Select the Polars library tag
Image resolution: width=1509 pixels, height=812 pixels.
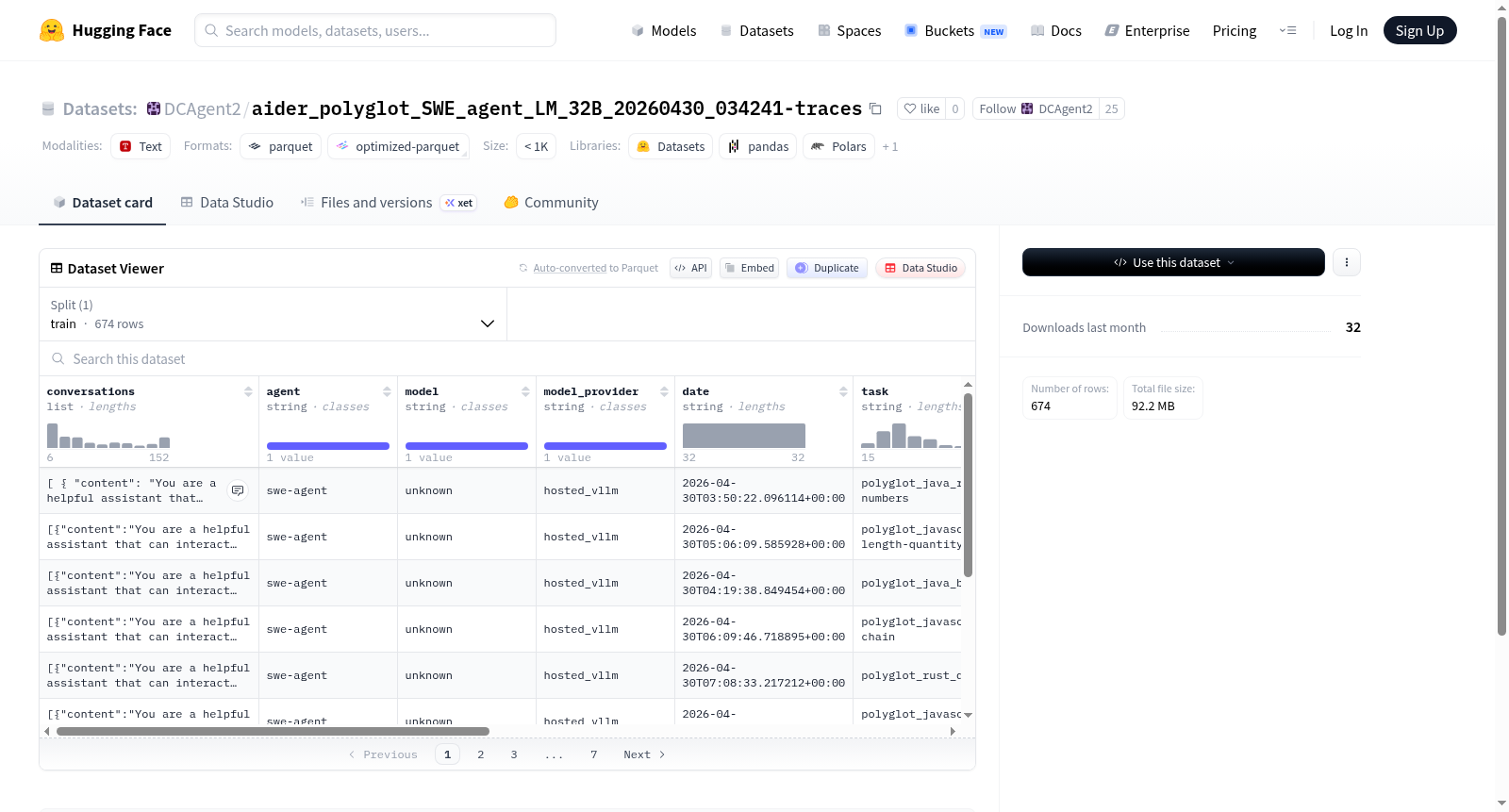tap(838, 146)
